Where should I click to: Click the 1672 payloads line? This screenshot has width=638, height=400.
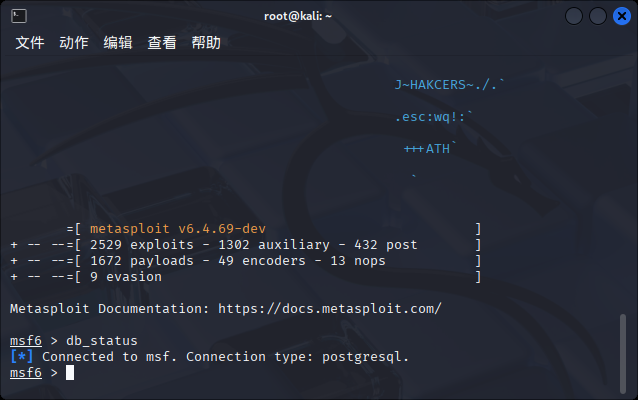click(238, 261)
